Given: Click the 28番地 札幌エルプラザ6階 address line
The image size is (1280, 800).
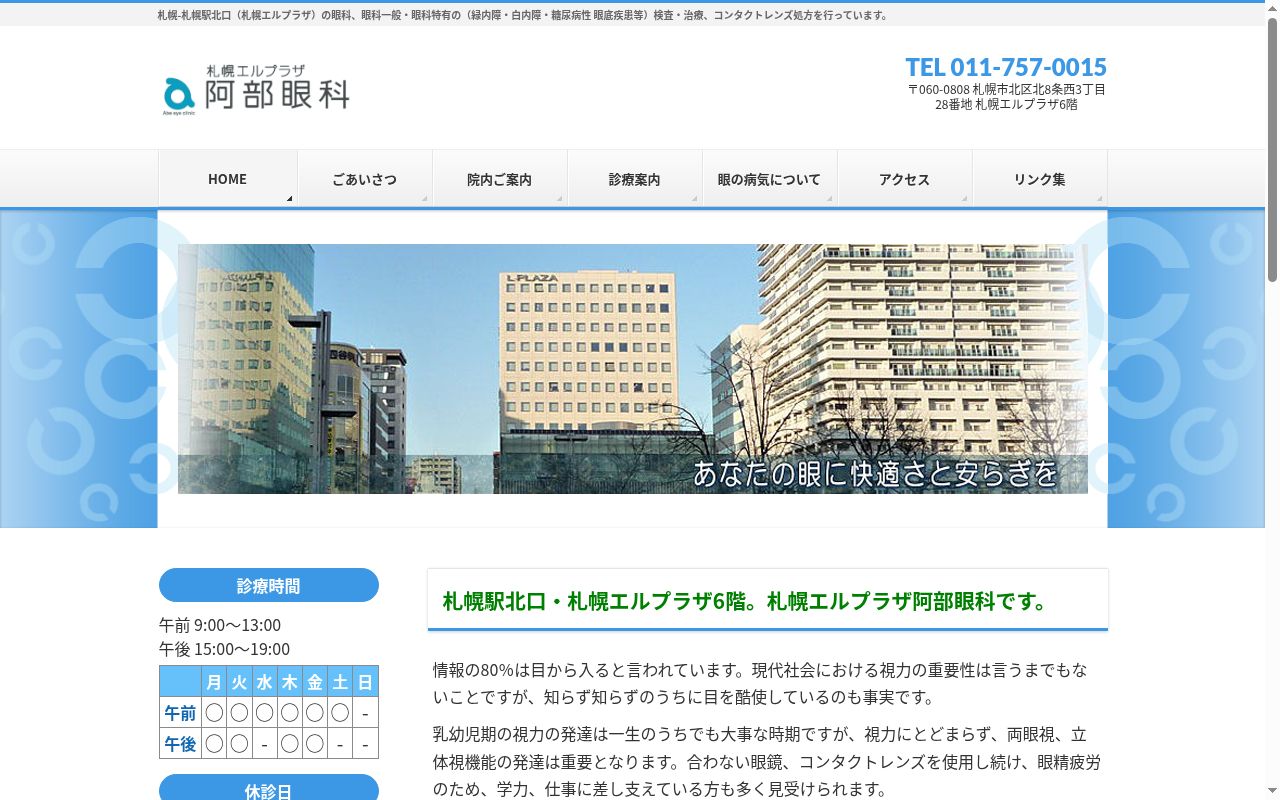Looking at the screenshot, I should click(x=1006, y=104).
